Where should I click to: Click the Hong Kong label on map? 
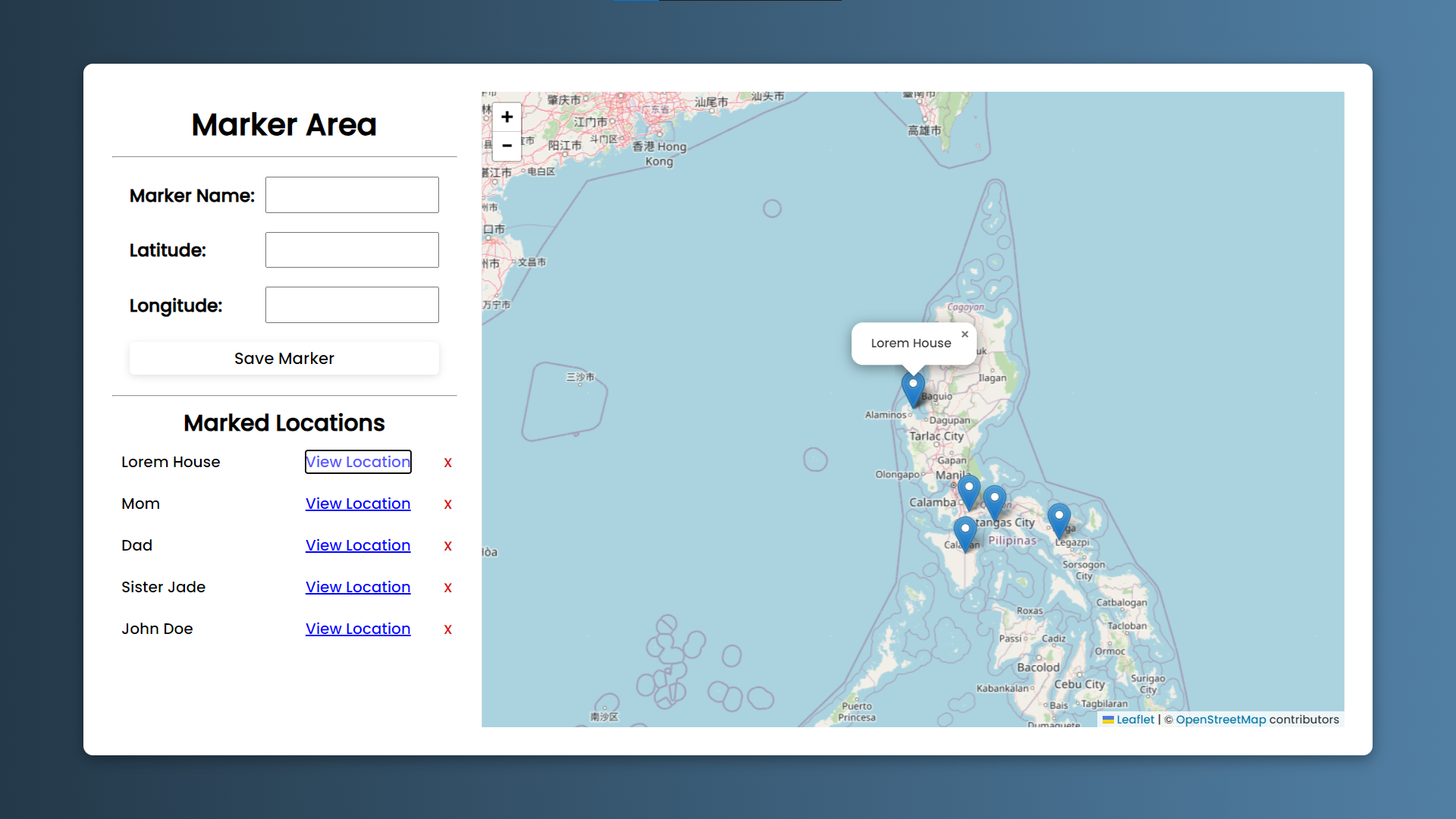(659, 154)
